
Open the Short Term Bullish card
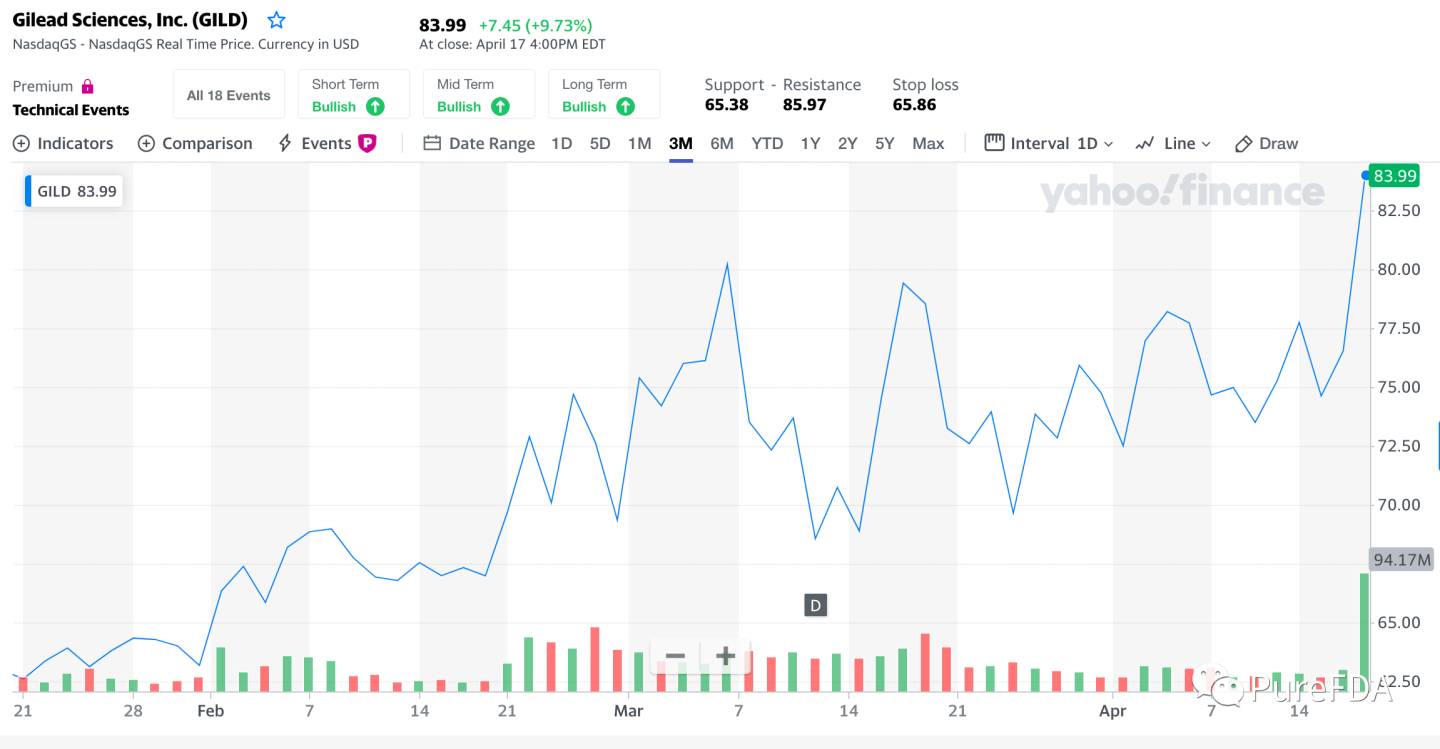[x=354, y=95]
